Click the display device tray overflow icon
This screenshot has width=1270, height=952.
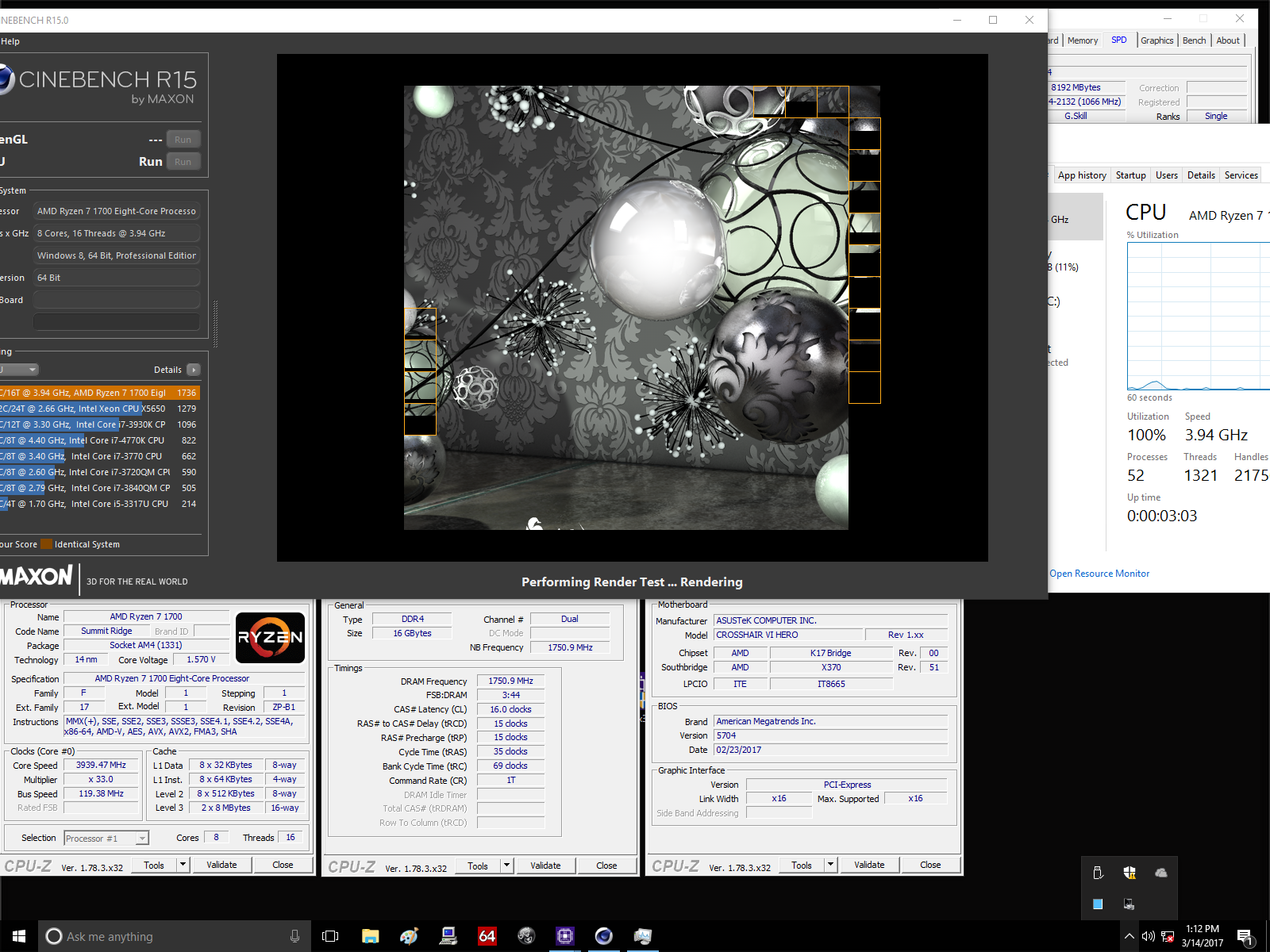1130,904
